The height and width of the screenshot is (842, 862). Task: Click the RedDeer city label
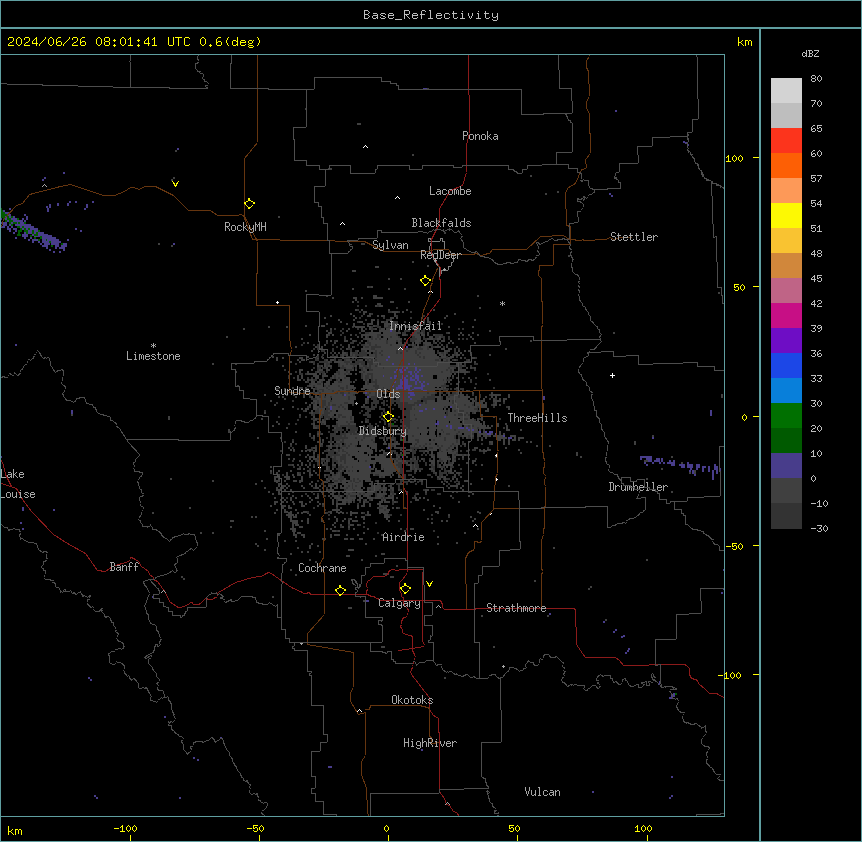(440, 255)
